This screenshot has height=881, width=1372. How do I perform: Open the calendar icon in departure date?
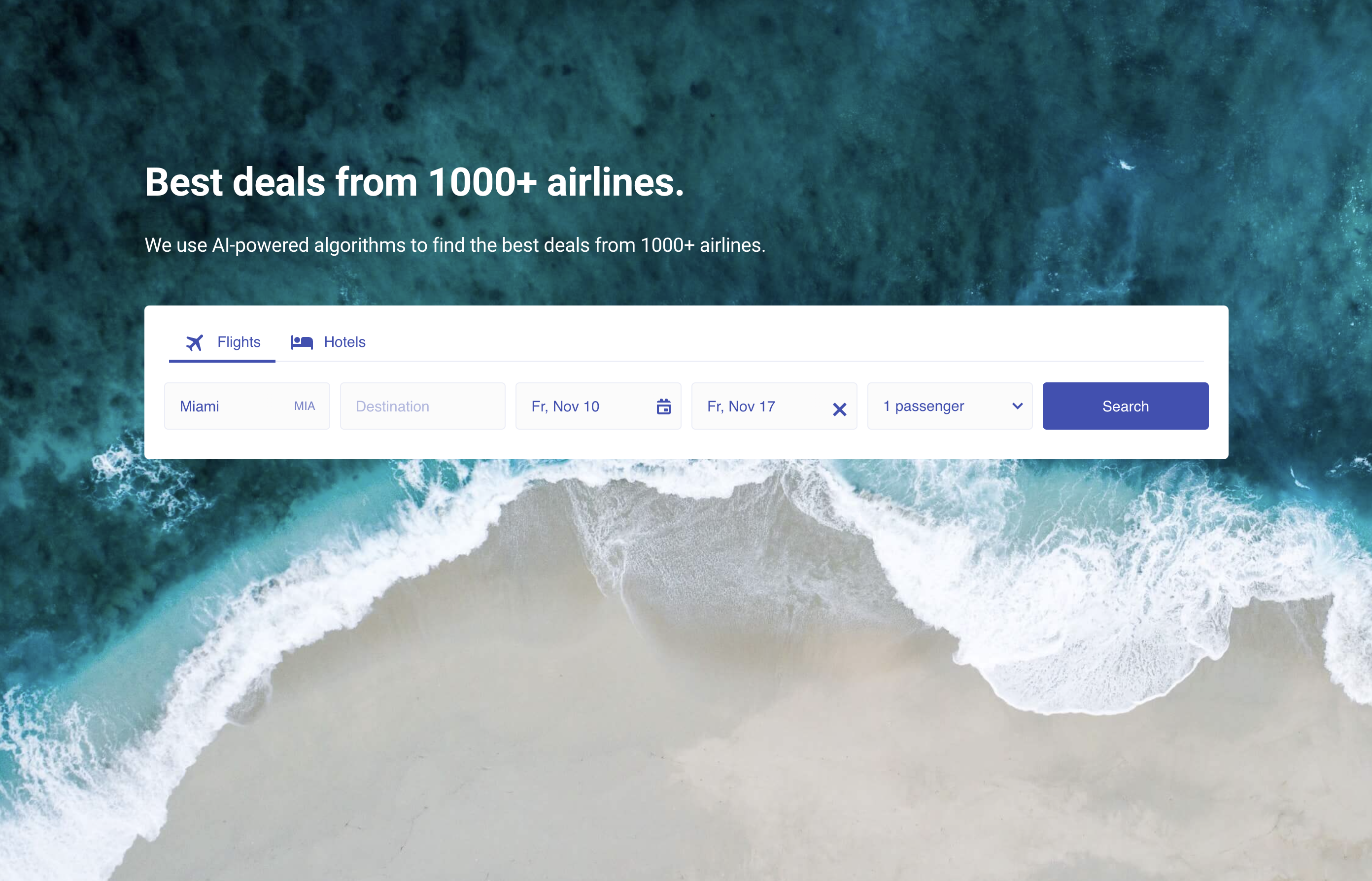click(663, 407)
